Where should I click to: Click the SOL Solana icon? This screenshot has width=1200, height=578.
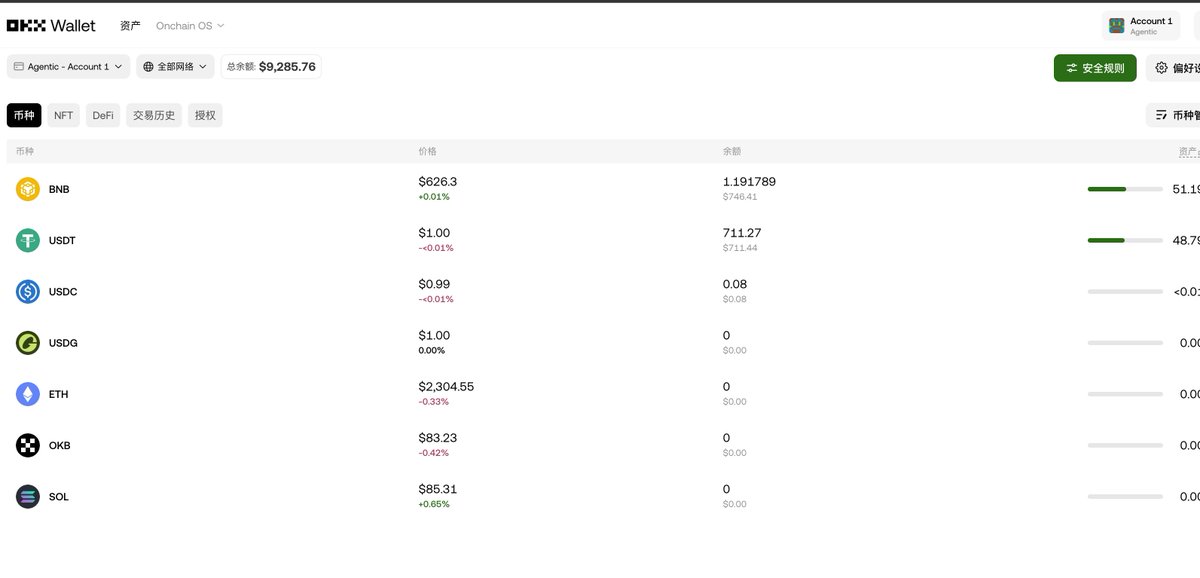(28, 496)
